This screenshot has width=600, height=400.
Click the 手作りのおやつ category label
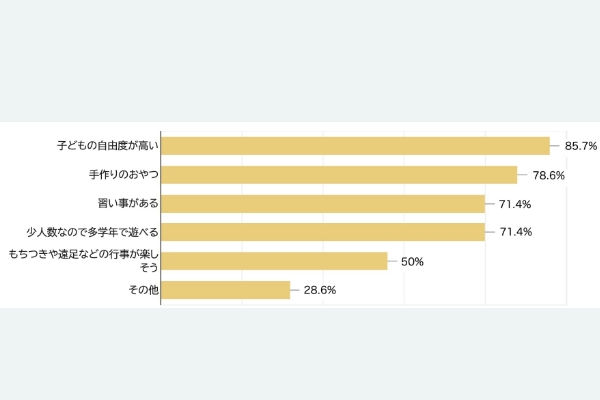124,175
